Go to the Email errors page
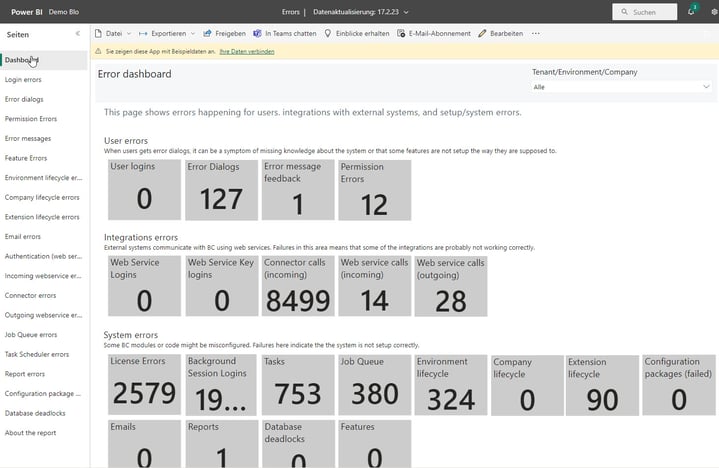 tap(23, 237)
